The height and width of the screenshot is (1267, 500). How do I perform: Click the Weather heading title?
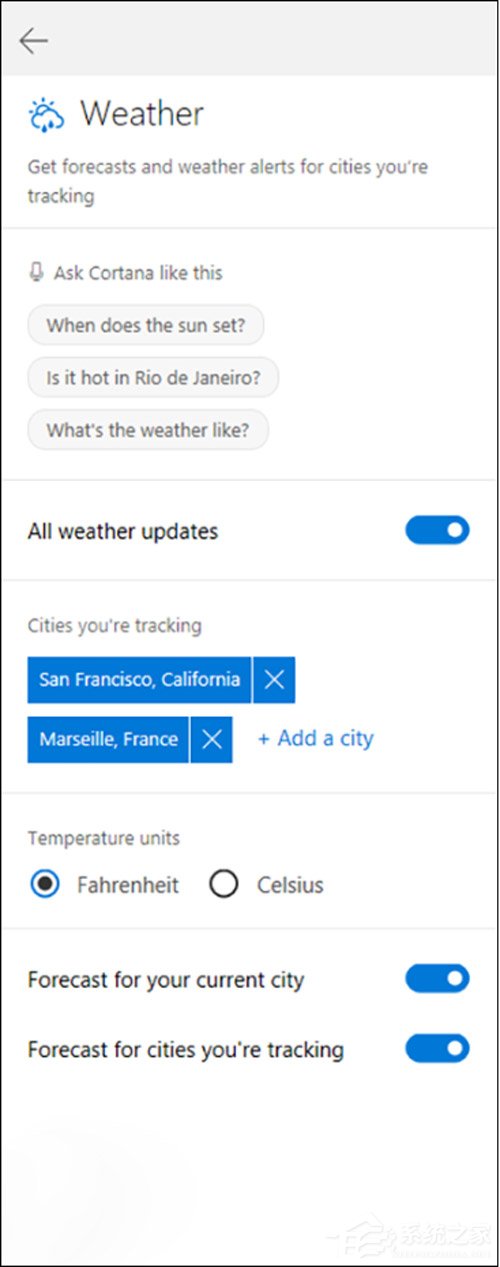point(142,114)
